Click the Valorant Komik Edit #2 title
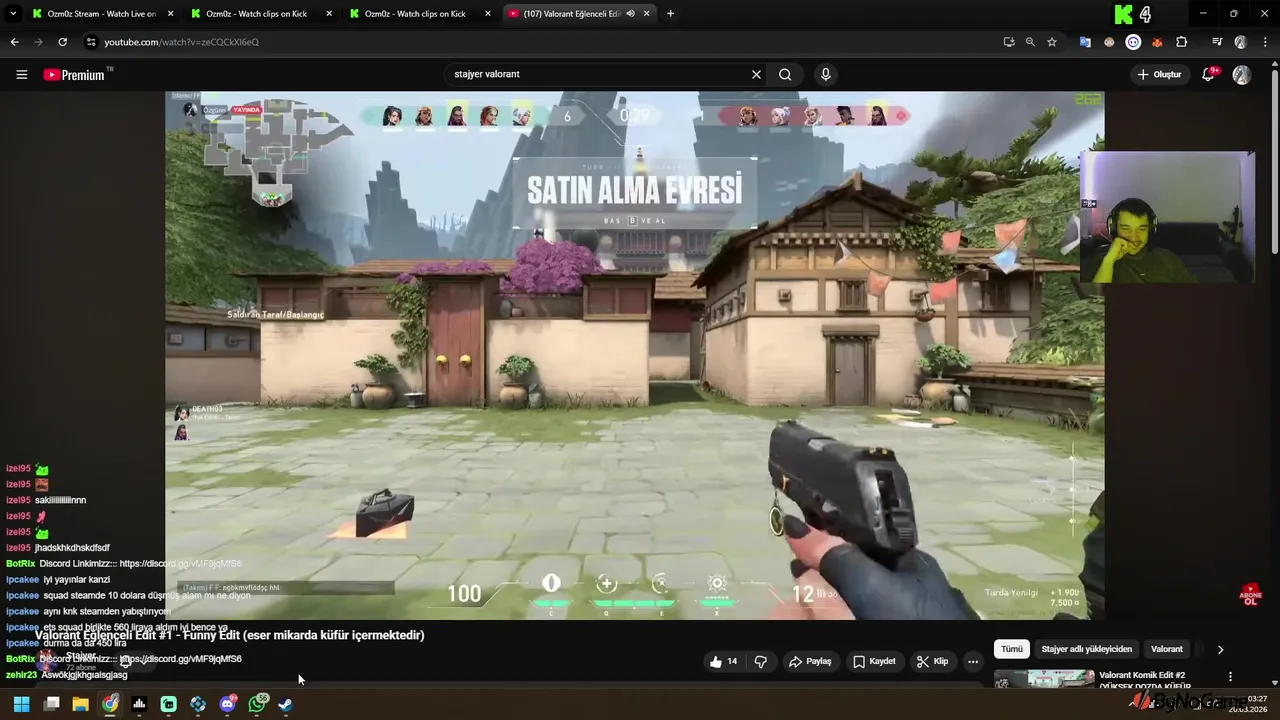1280x720 pixels. tap(1145, 680)
